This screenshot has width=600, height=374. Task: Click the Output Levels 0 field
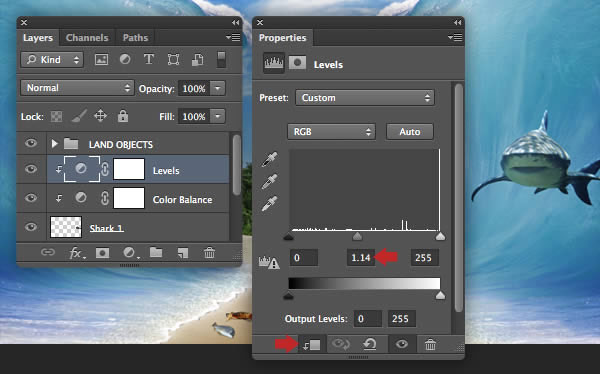pyautogui.click(x=368, y=318)
